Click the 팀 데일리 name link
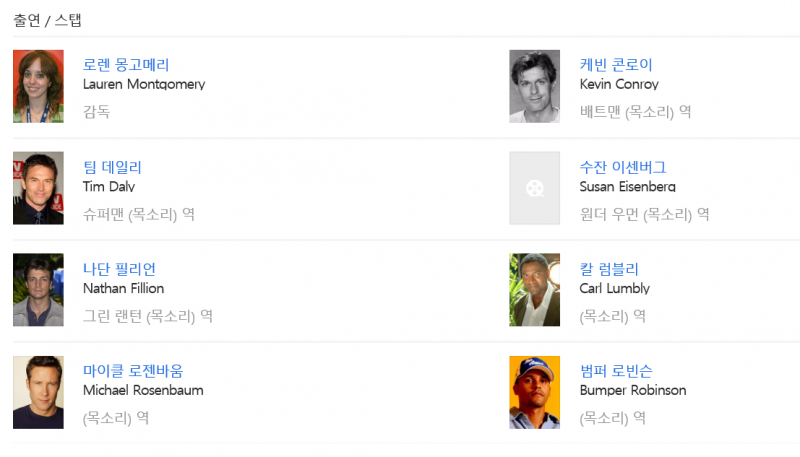Image resolution: width=800 pixels, height=457 pixels. click(x=112, y=167)
